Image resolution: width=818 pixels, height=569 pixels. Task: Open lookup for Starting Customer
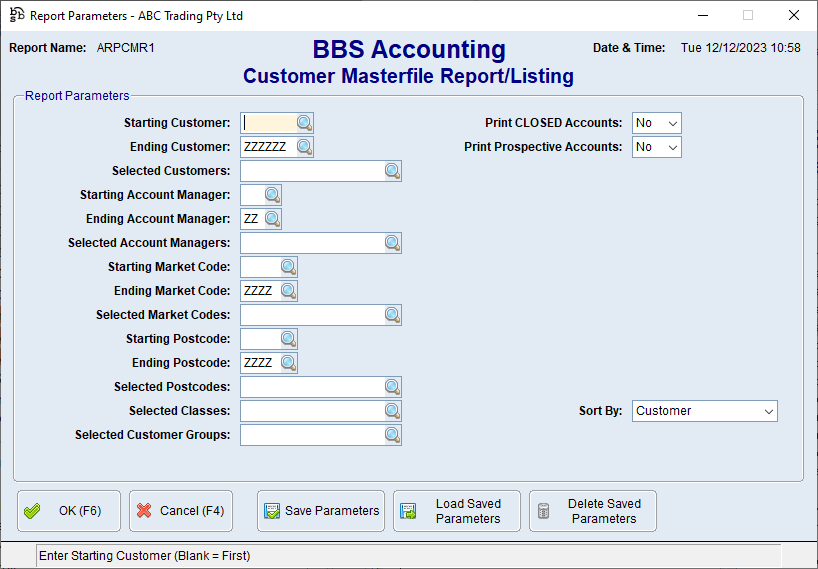pyautogui.click(x=305, y=123)
